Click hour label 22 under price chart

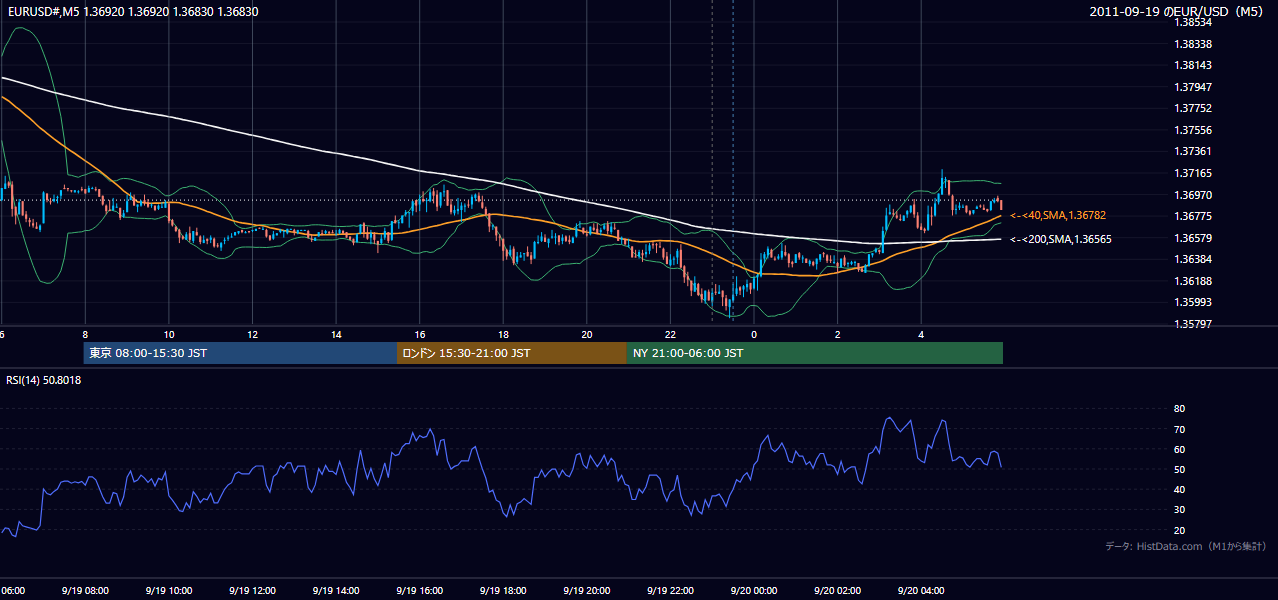coord(670,335)
